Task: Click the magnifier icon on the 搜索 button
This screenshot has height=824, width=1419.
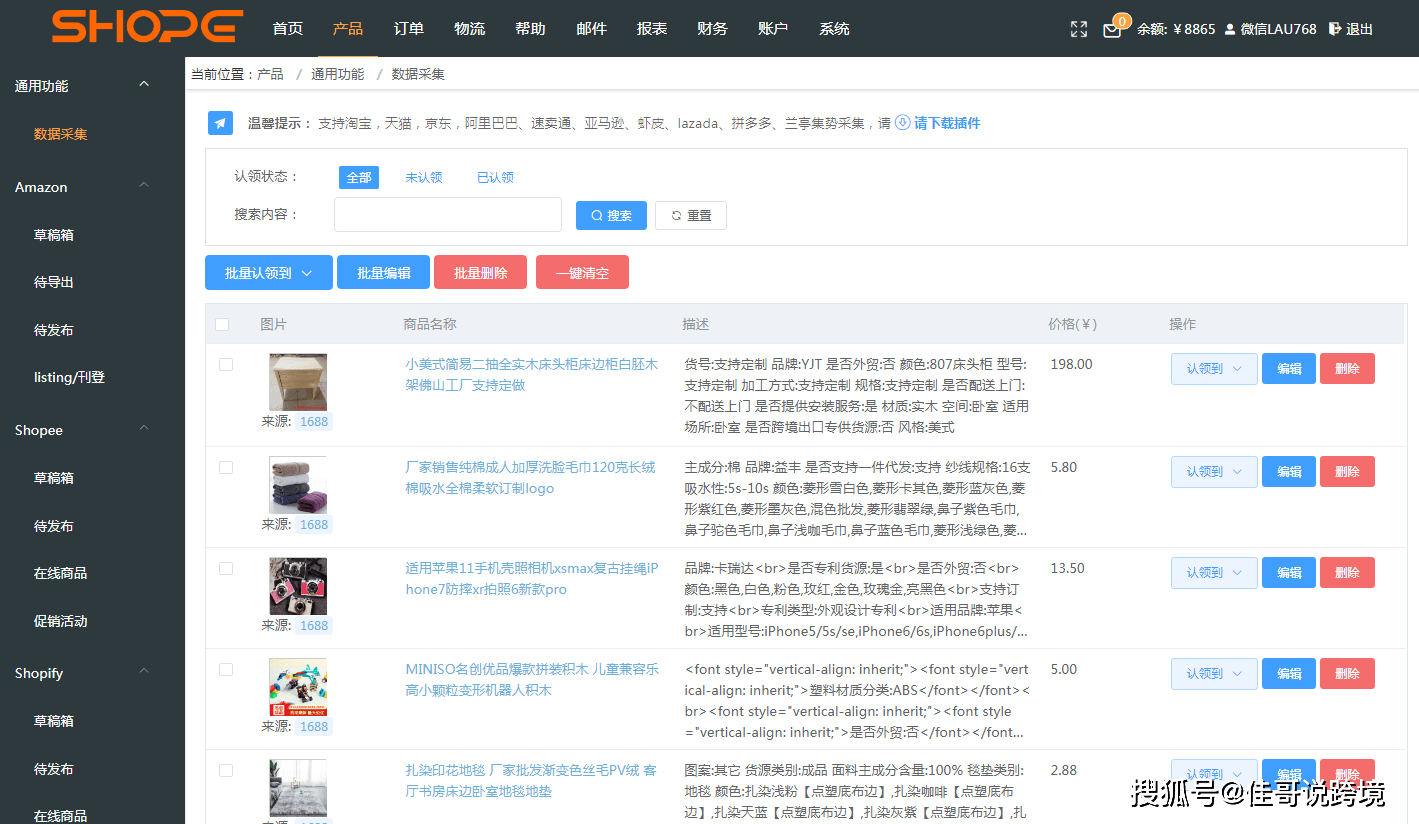Action: [x=595, y=215]
